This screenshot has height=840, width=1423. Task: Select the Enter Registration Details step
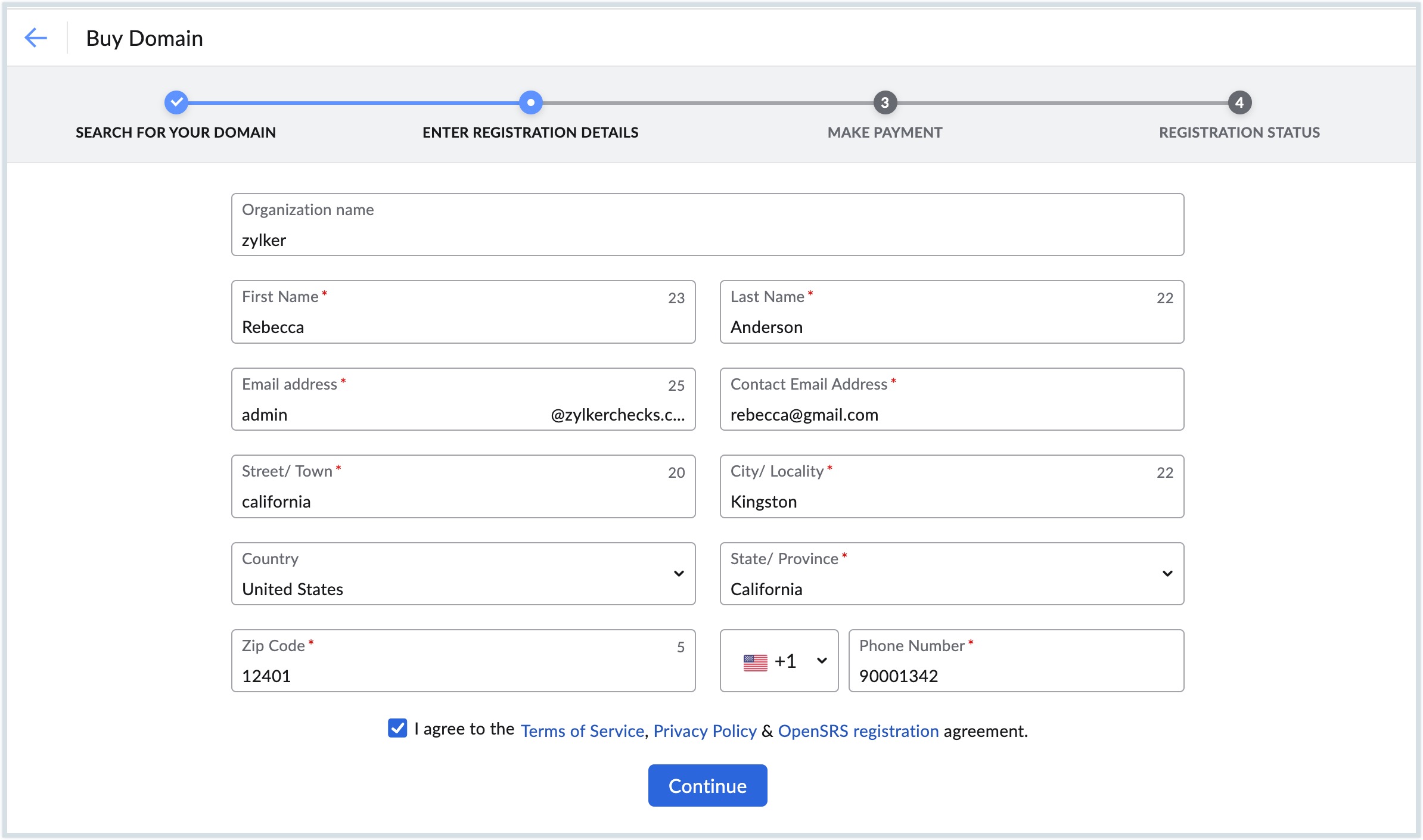click(530, 132)
